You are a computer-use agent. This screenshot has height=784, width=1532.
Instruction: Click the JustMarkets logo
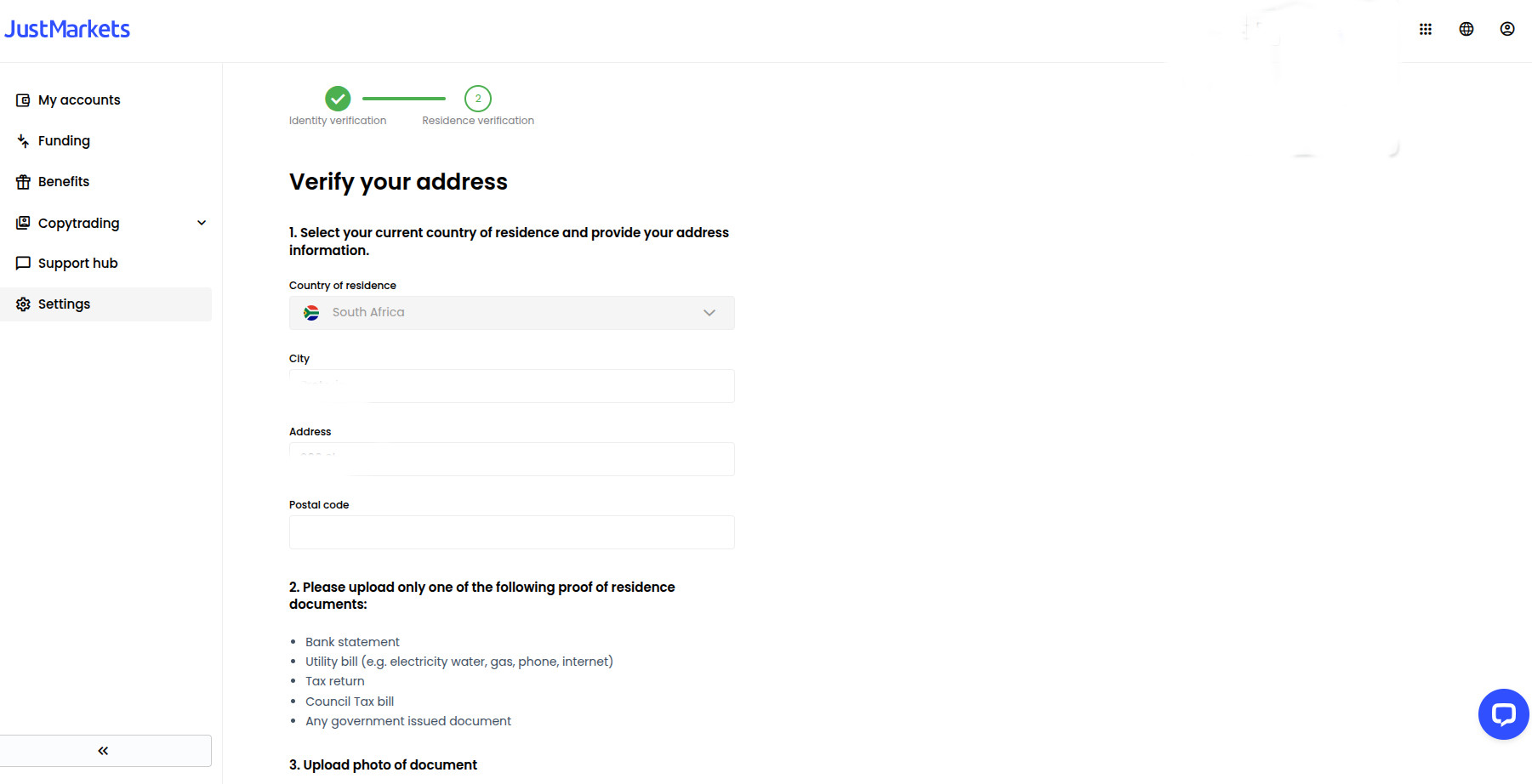[x=67, y=28]
